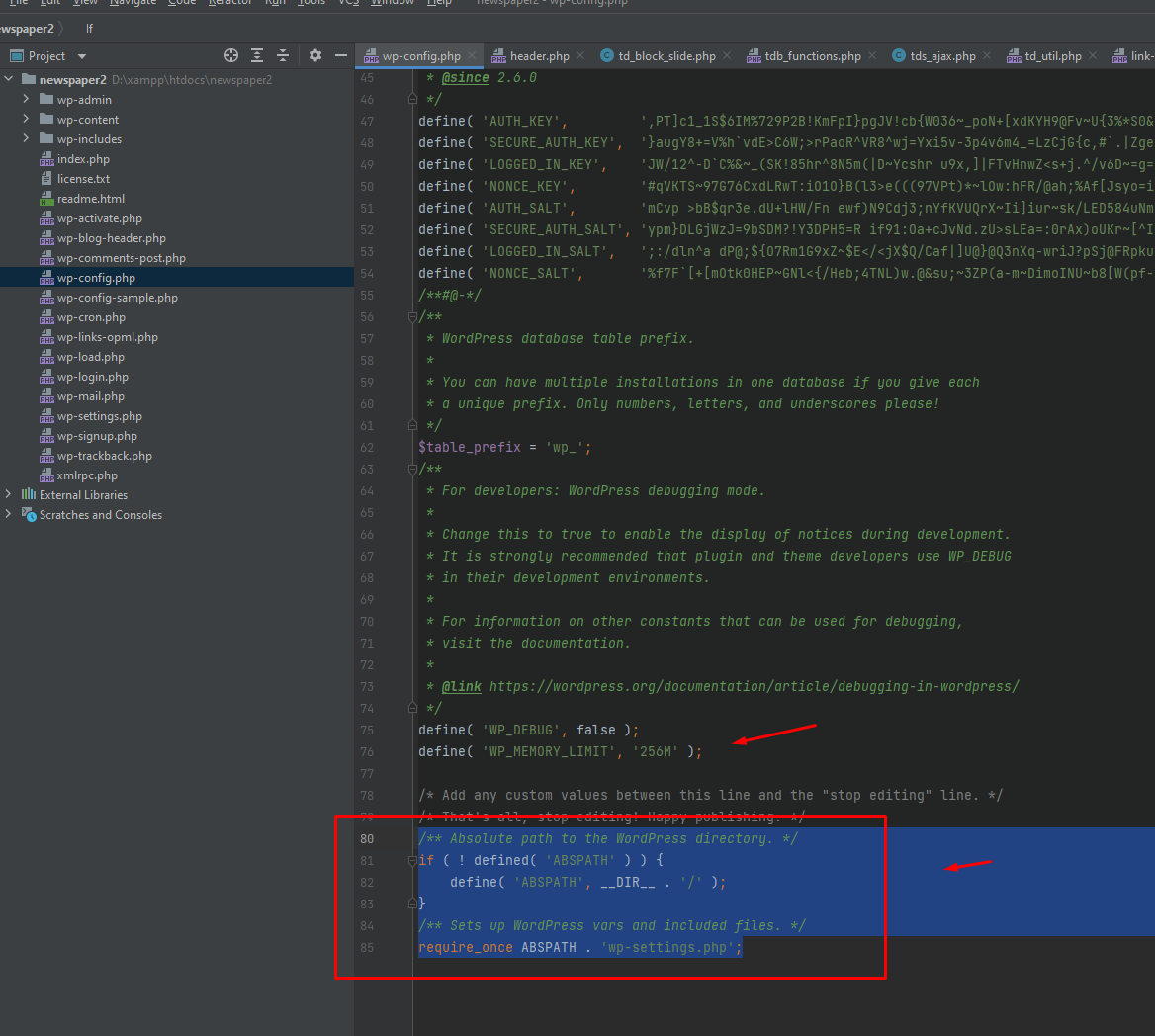
Task: Click fold marker at line 74
Action: (x=412, y=708)
